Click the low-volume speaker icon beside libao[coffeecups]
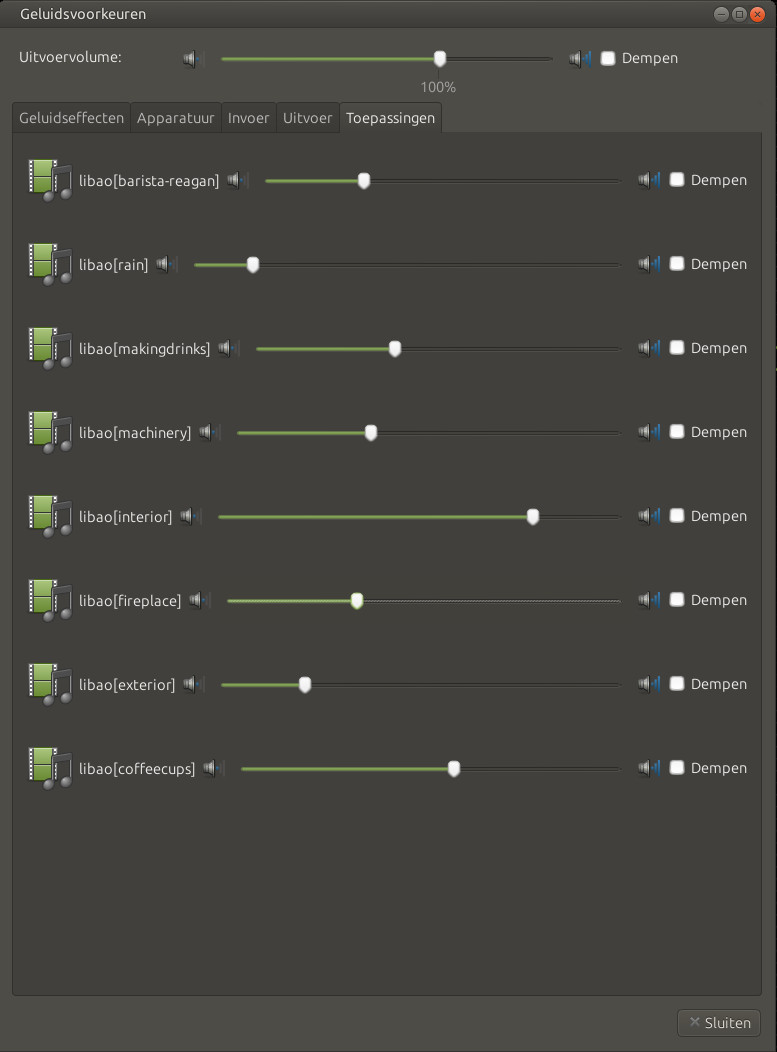The height and width of the screenshot is (1052, 777). tap(213, 768)
